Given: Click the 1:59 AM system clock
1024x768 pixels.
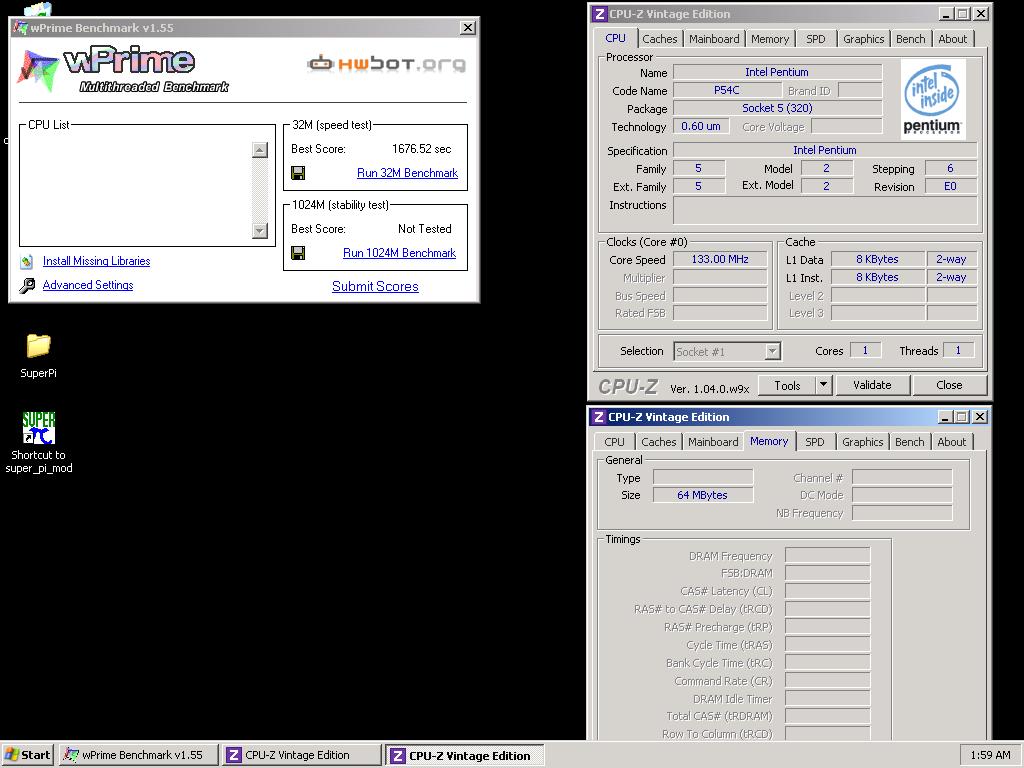Looking at the screenshot, I should (990, 755).
